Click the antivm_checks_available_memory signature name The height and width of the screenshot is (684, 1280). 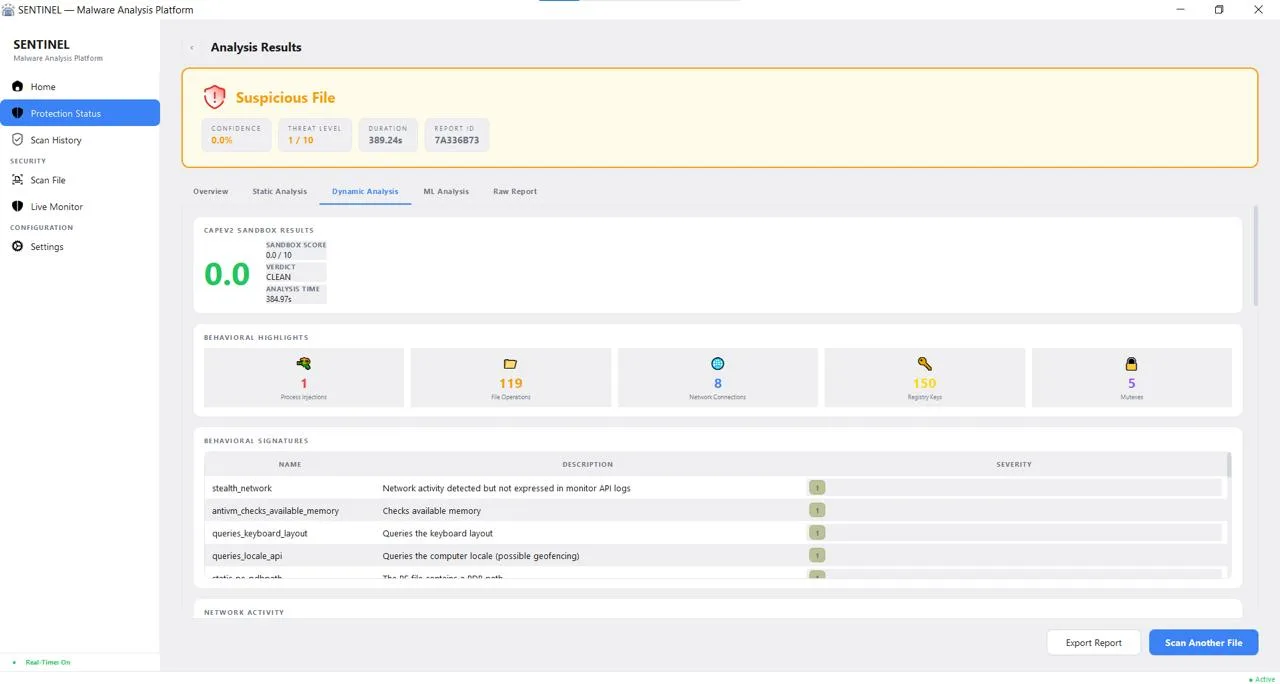(275, 511)
